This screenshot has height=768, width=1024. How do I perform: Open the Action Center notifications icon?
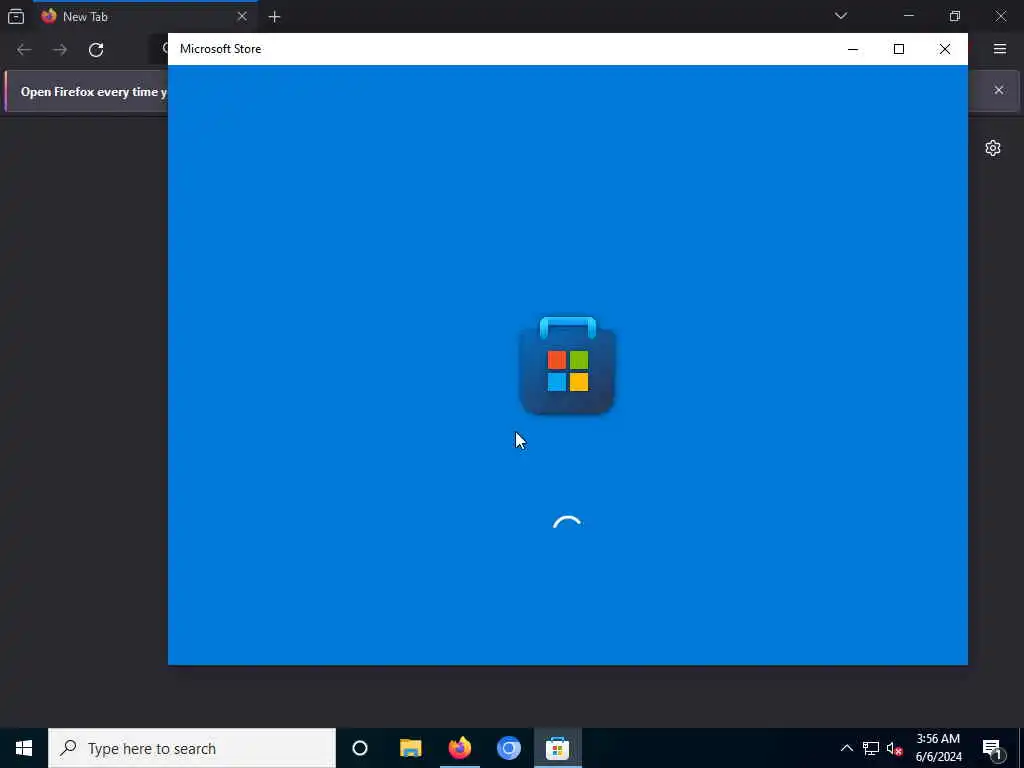pos(992,748)
